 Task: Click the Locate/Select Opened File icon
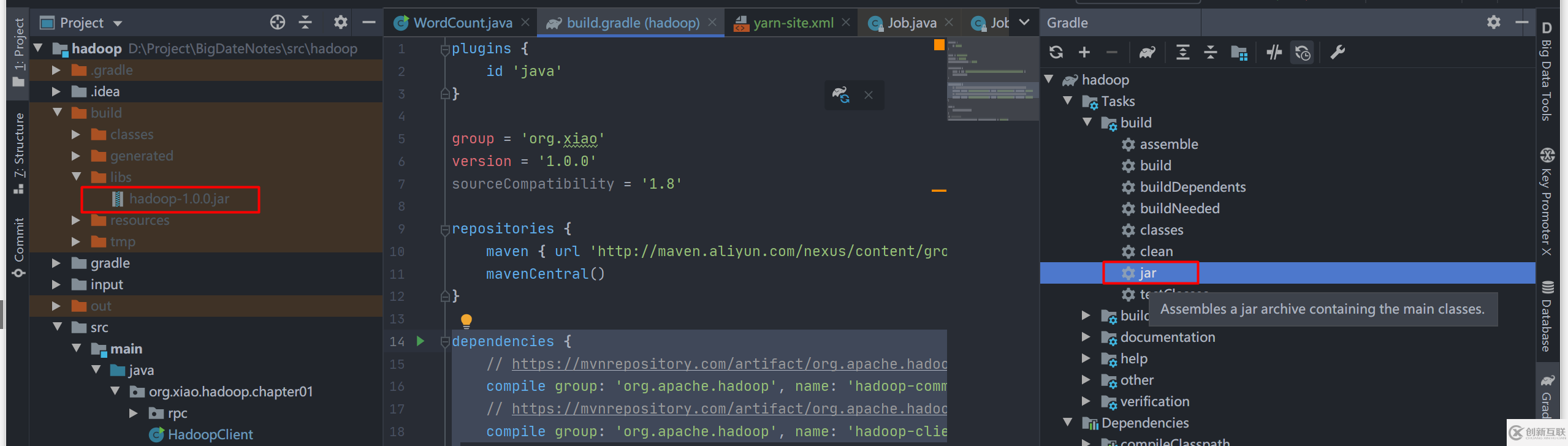click(x=278, y=23)
